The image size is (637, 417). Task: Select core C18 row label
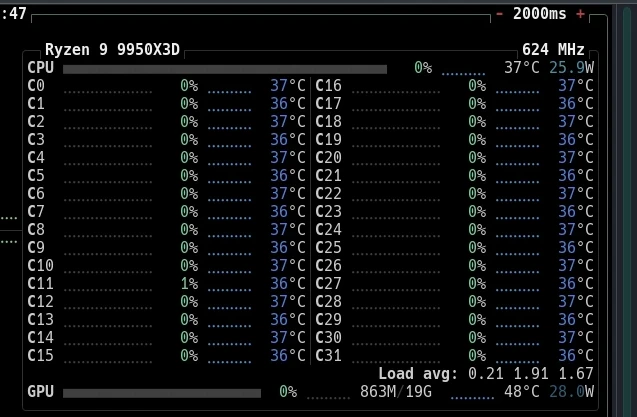point(328,122)
